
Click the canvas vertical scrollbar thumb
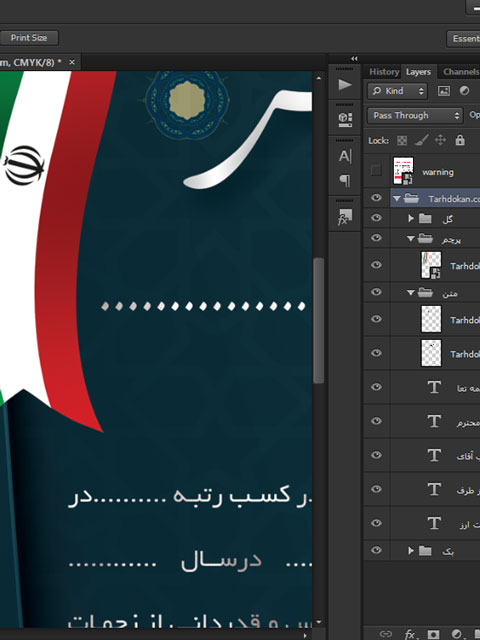tap(319, 320)
